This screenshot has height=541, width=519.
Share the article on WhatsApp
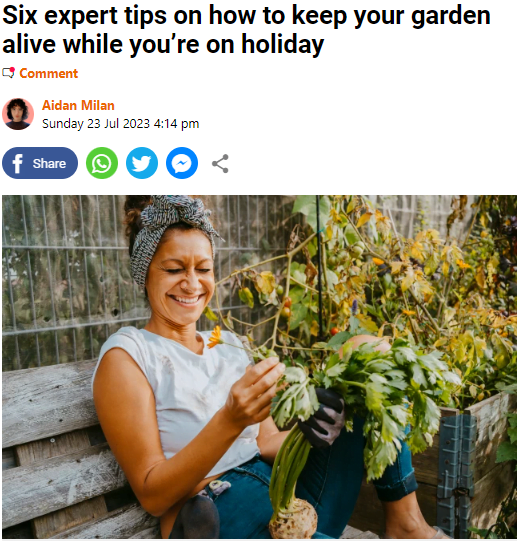102,163
